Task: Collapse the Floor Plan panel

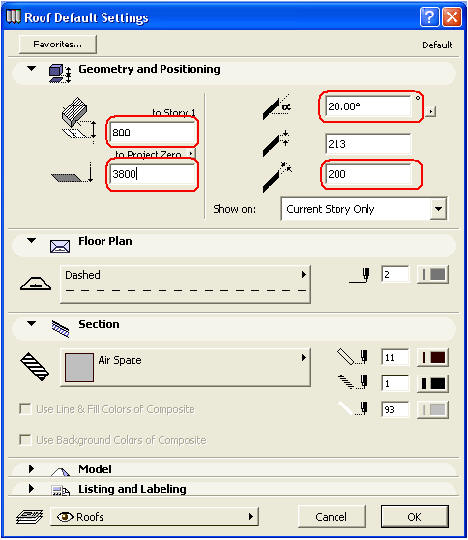Action: [31, 240]
